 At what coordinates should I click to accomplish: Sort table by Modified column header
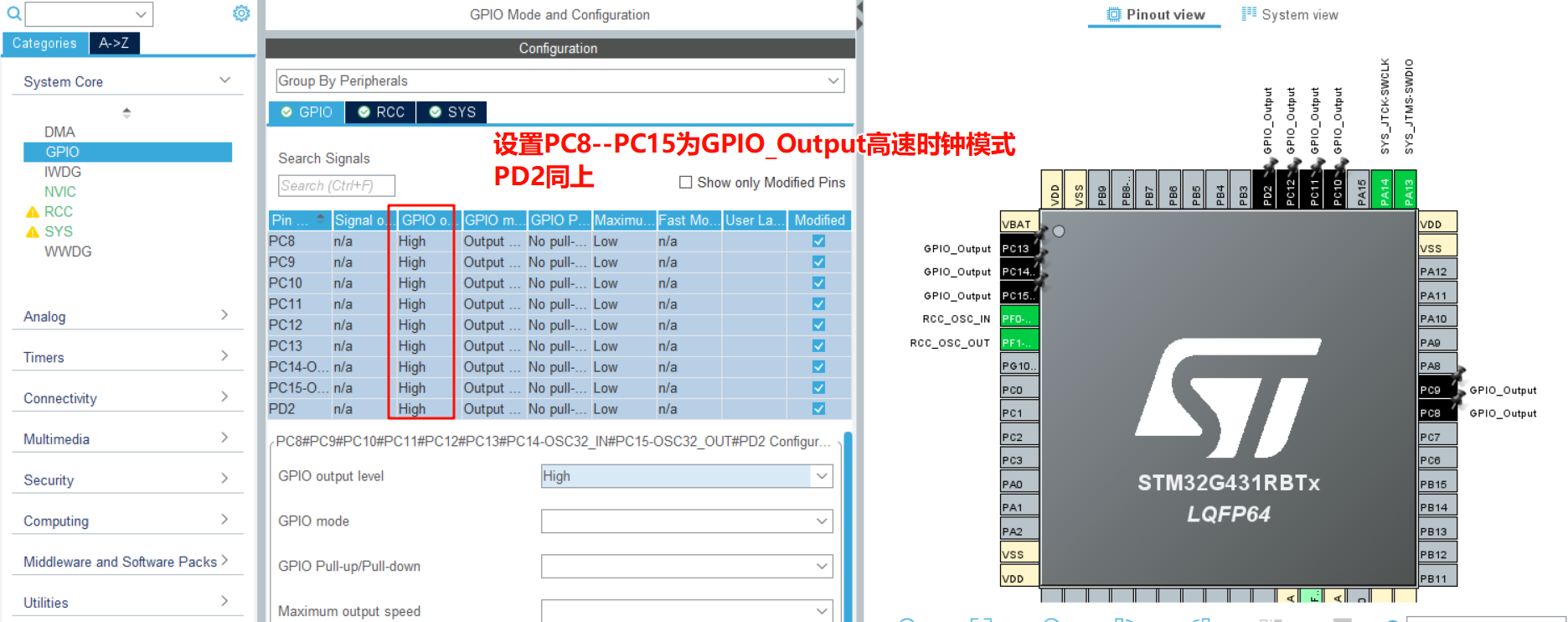pos(819,220)
